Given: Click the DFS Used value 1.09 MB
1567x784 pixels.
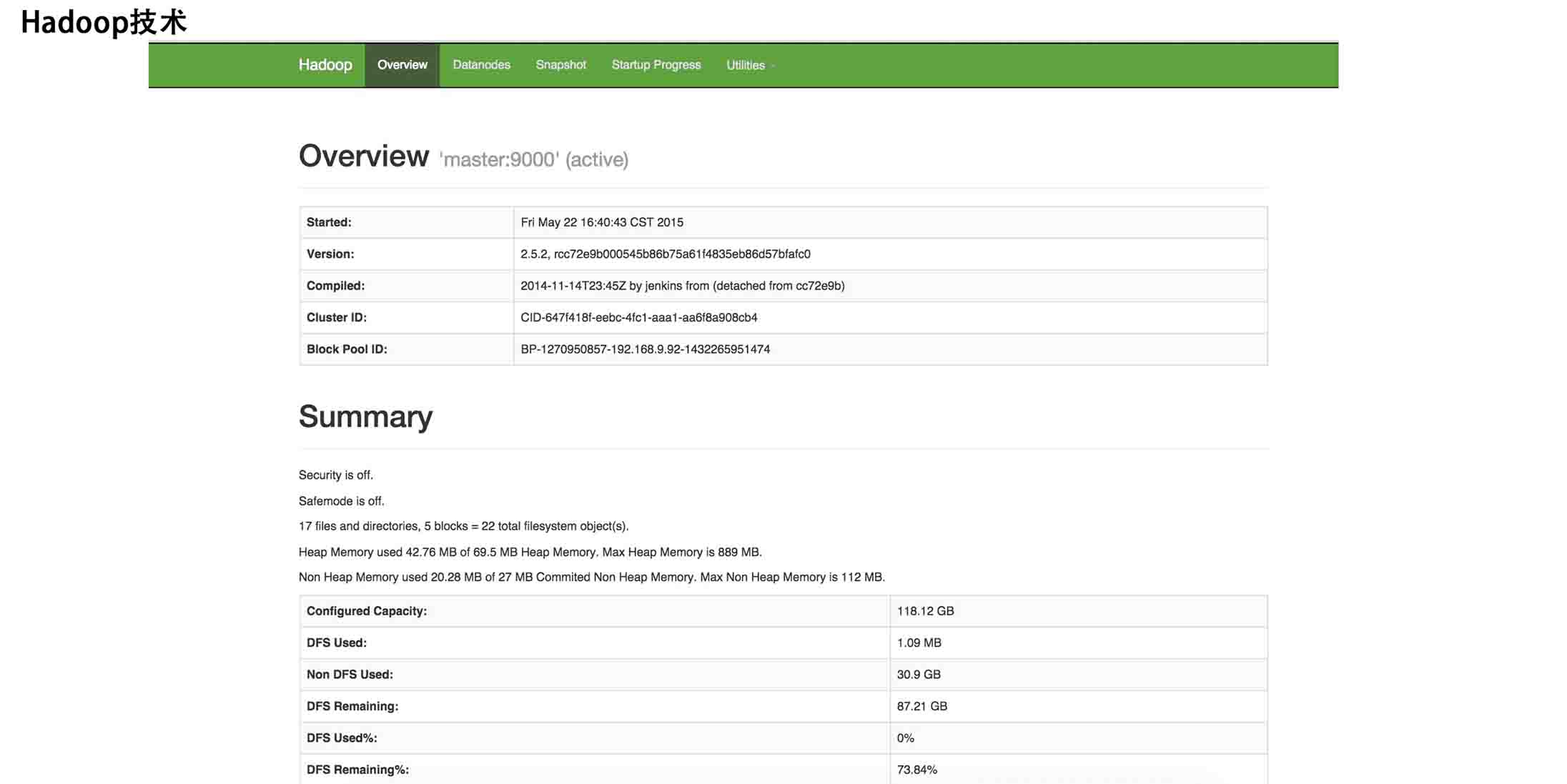Looking at the screenshot, I should (919, 642).
